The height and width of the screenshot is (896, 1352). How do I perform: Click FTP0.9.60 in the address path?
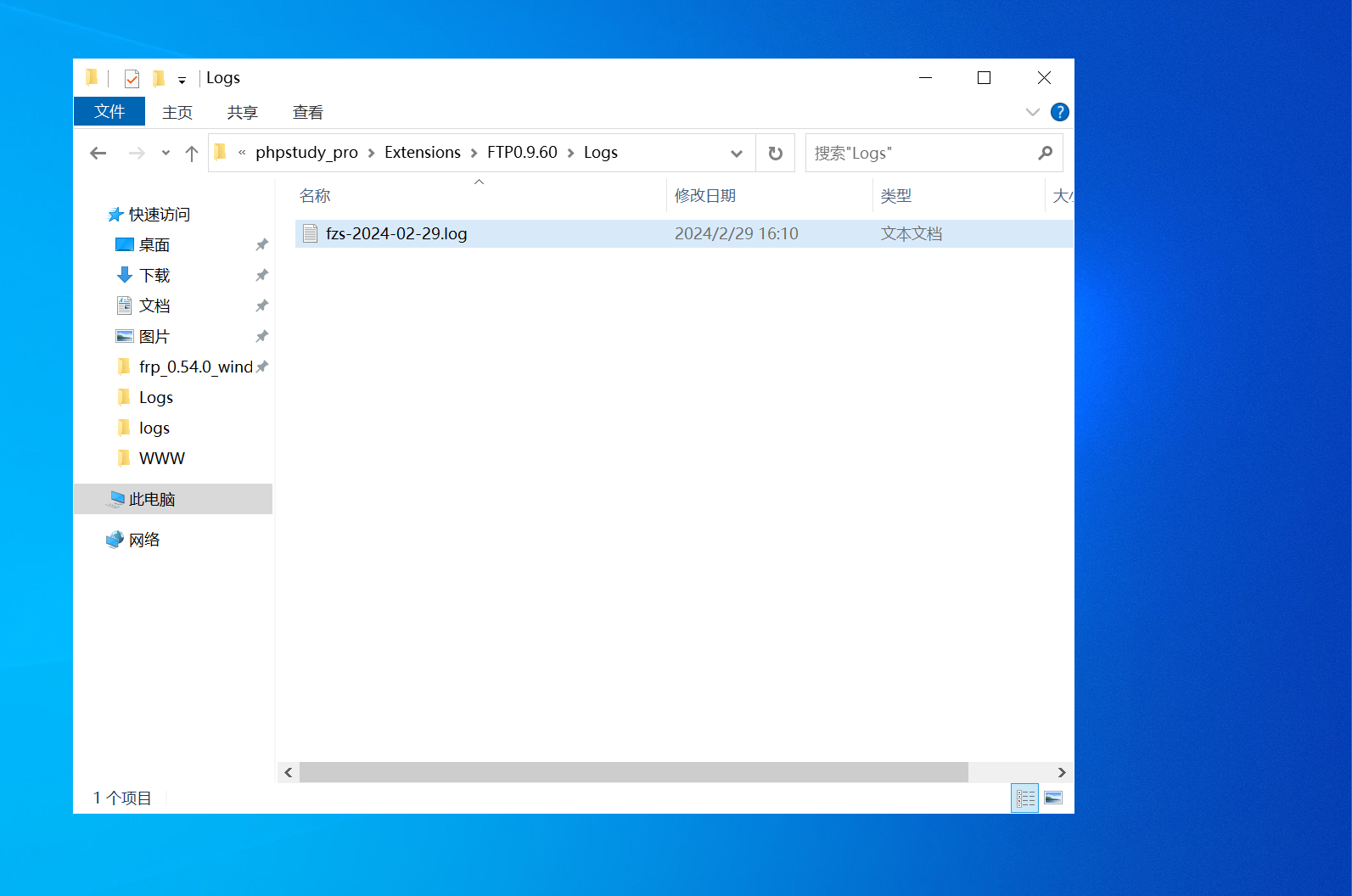click(522, 153)
